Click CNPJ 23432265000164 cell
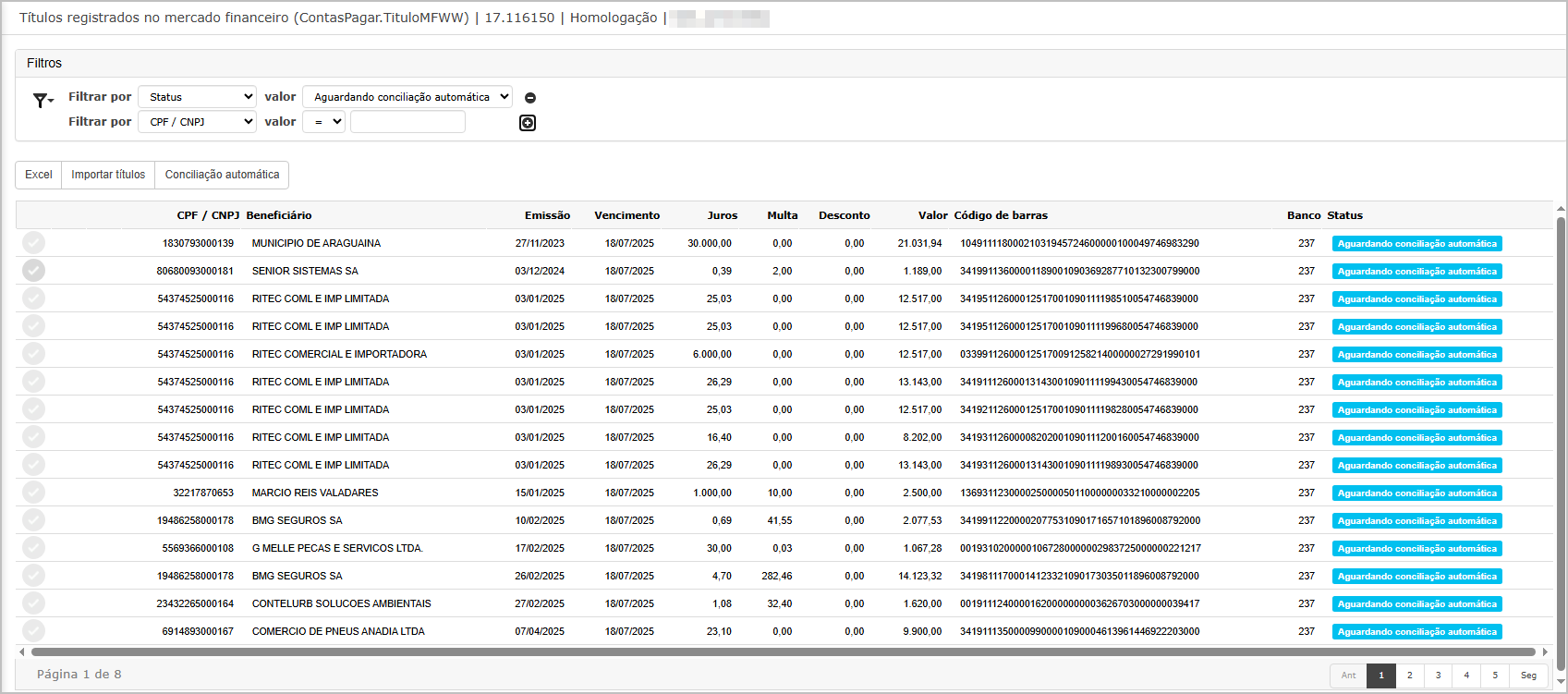 pyautogui.click(x=195, y=604)
